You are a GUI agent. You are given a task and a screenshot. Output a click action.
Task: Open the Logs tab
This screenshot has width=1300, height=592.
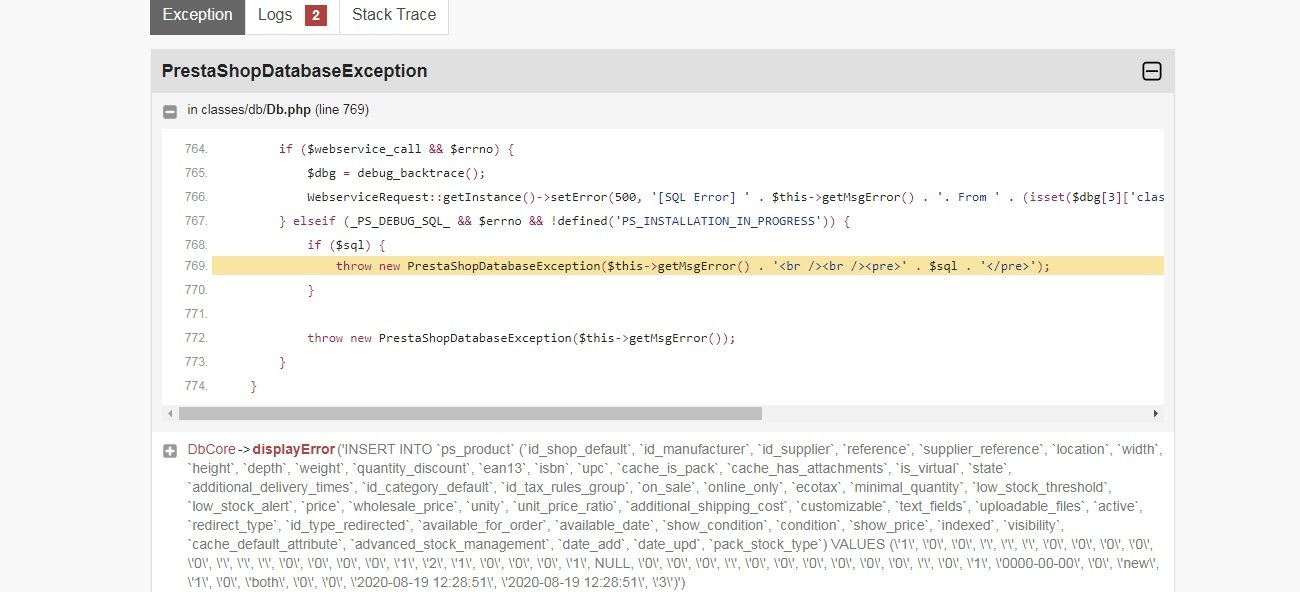(x=292, y=15)
